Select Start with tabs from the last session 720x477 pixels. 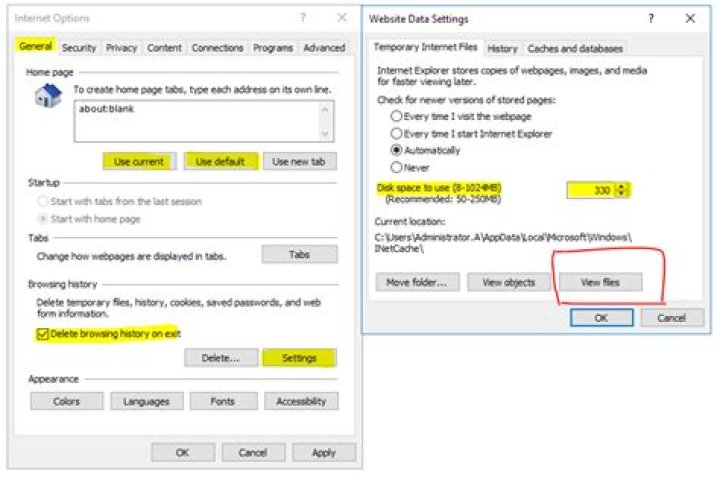click(x=119, y=202)
